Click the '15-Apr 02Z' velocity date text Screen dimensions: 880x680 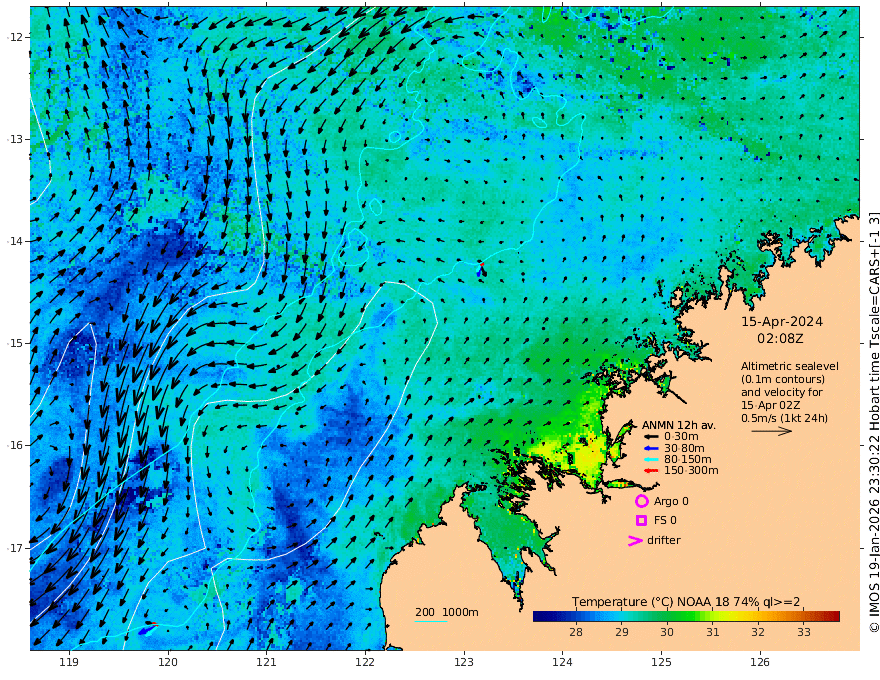tap(771, 405)
